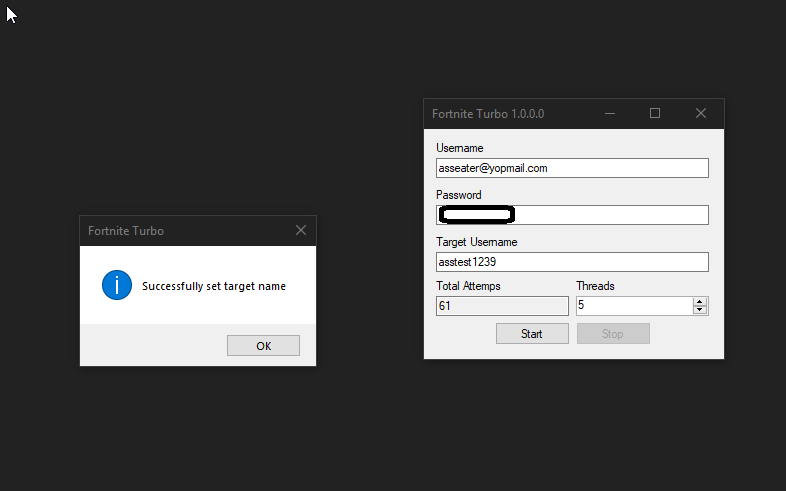Click the 'Successfully set target name' message

click(214, 286)
